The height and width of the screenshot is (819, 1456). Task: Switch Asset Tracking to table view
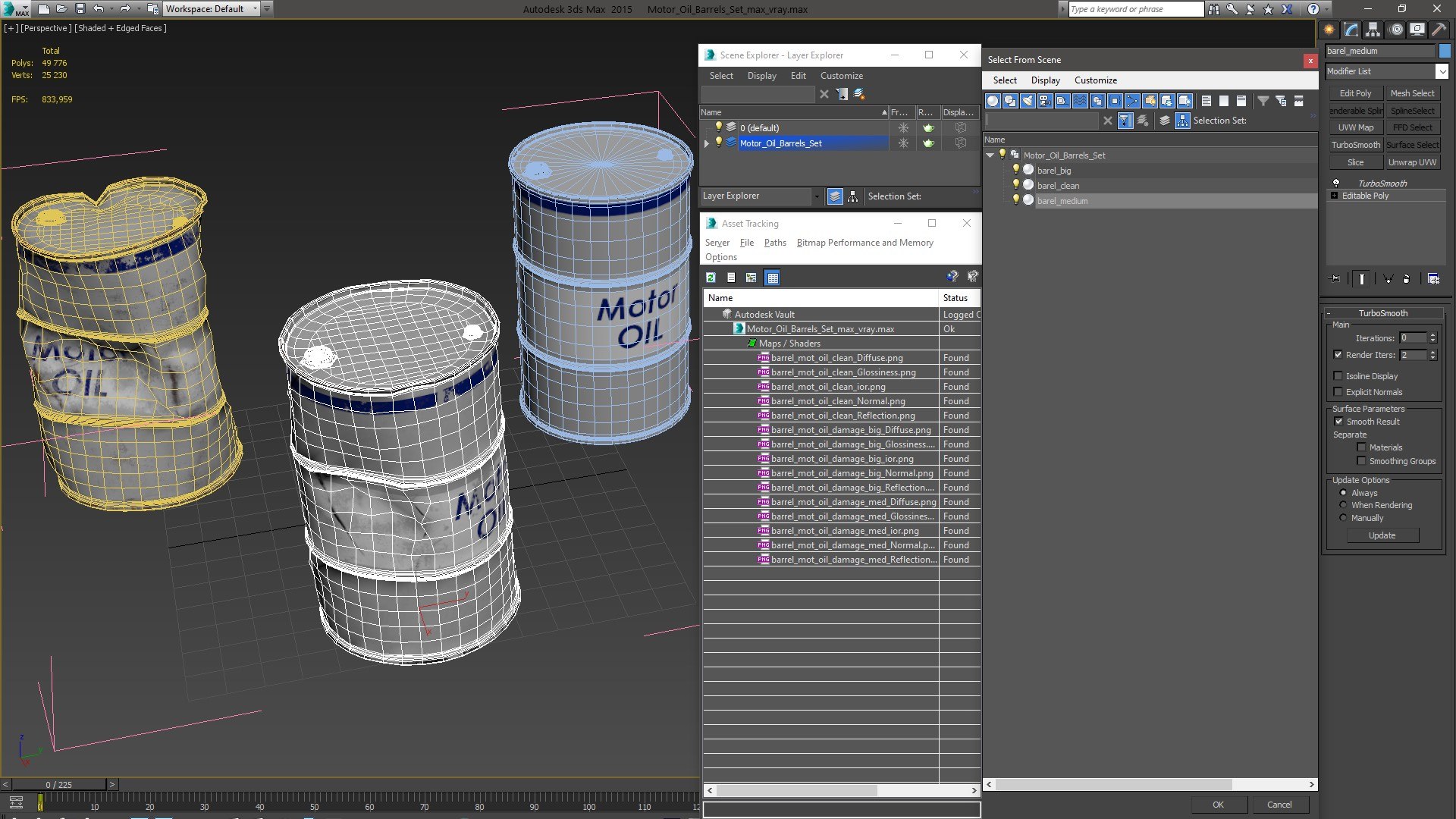coord(773,278)
